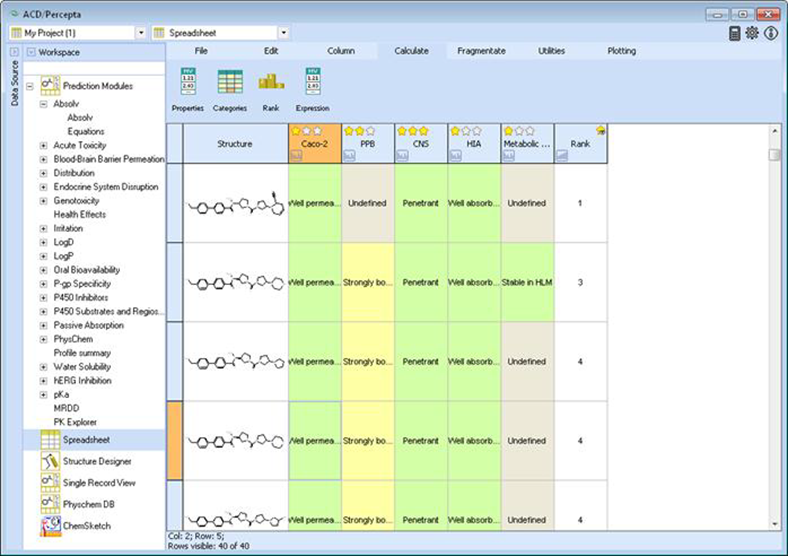Click the small chart icon under PPB header
This screenshot has height=556, width=788.
pos(349,156)
